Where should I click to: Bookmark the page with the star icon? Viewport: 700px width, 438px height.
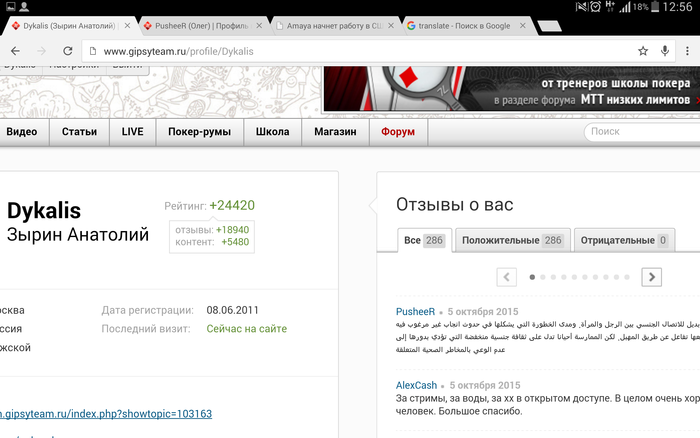[x=643, y=51]
